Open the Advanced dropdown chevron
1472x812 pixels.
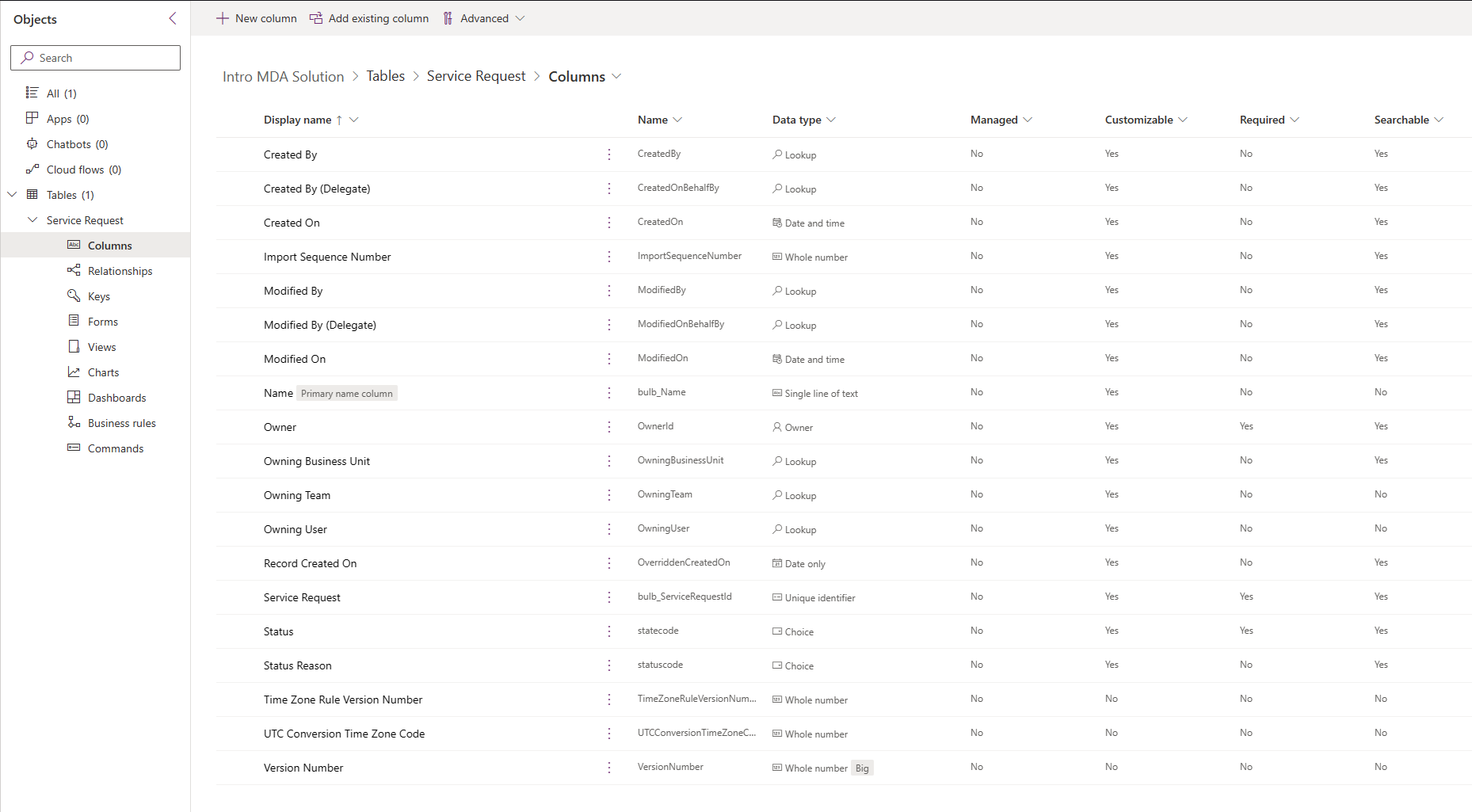point(520,18)
